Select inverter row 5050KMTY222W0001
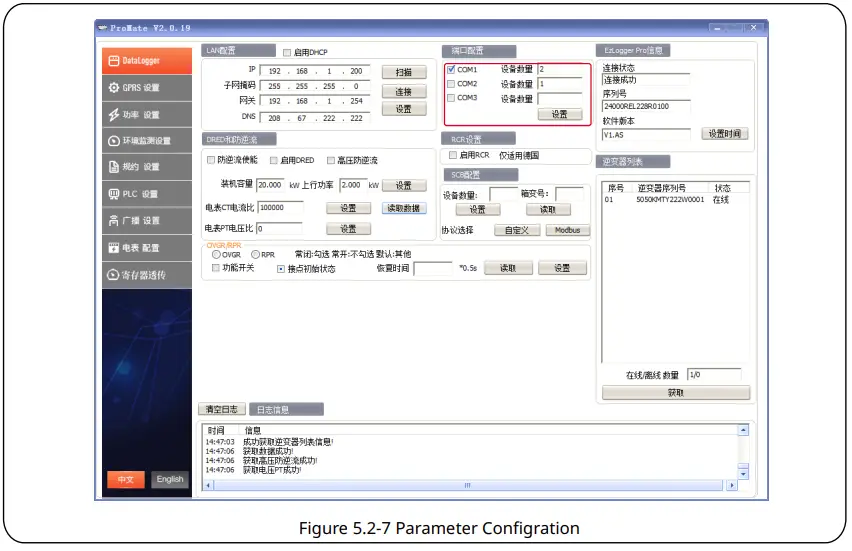Screen dimensions: 852x551 coord(676,200)
